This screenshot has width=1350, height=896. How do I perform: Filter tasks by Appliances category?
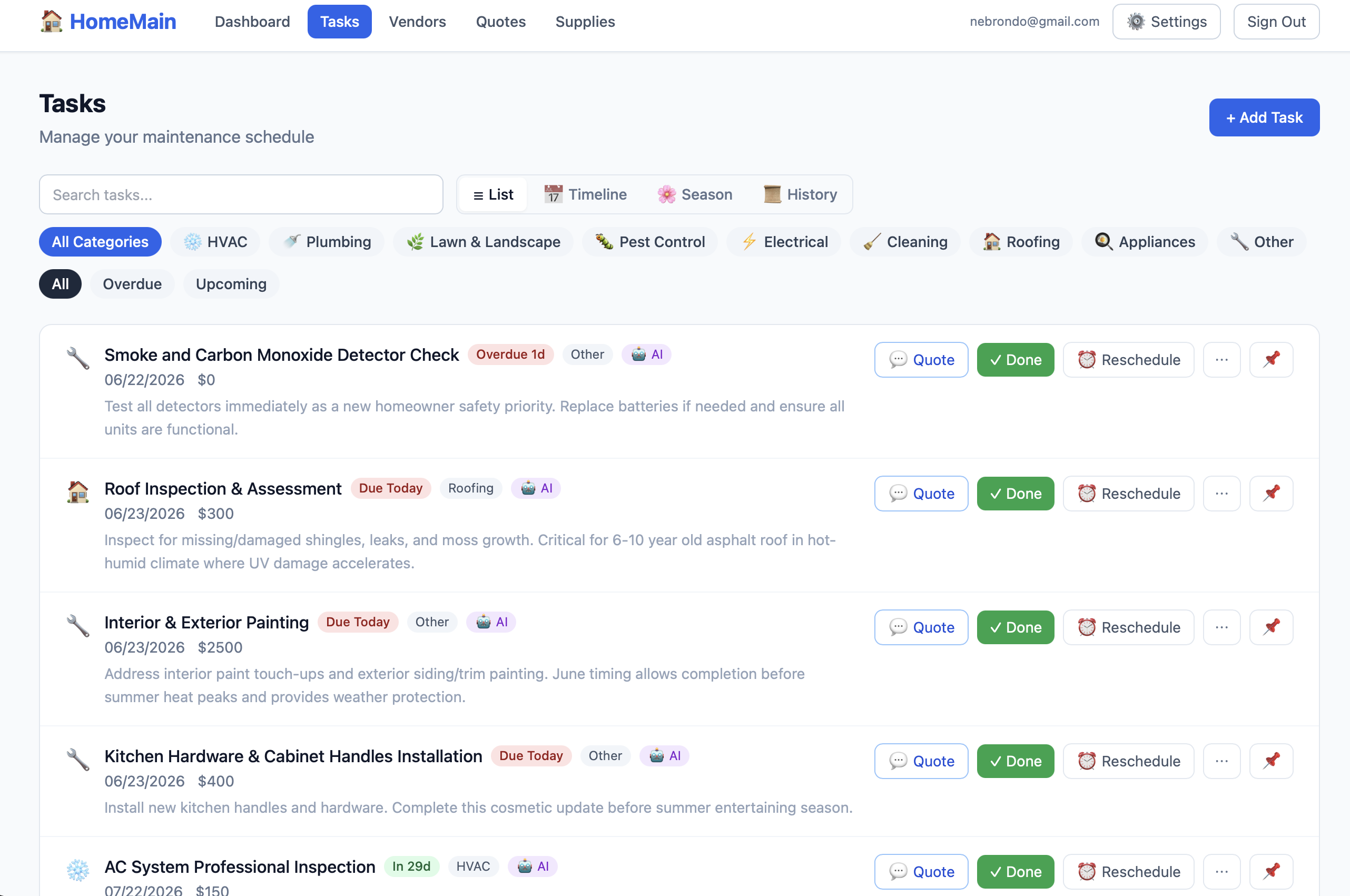tap(1145, 242)
